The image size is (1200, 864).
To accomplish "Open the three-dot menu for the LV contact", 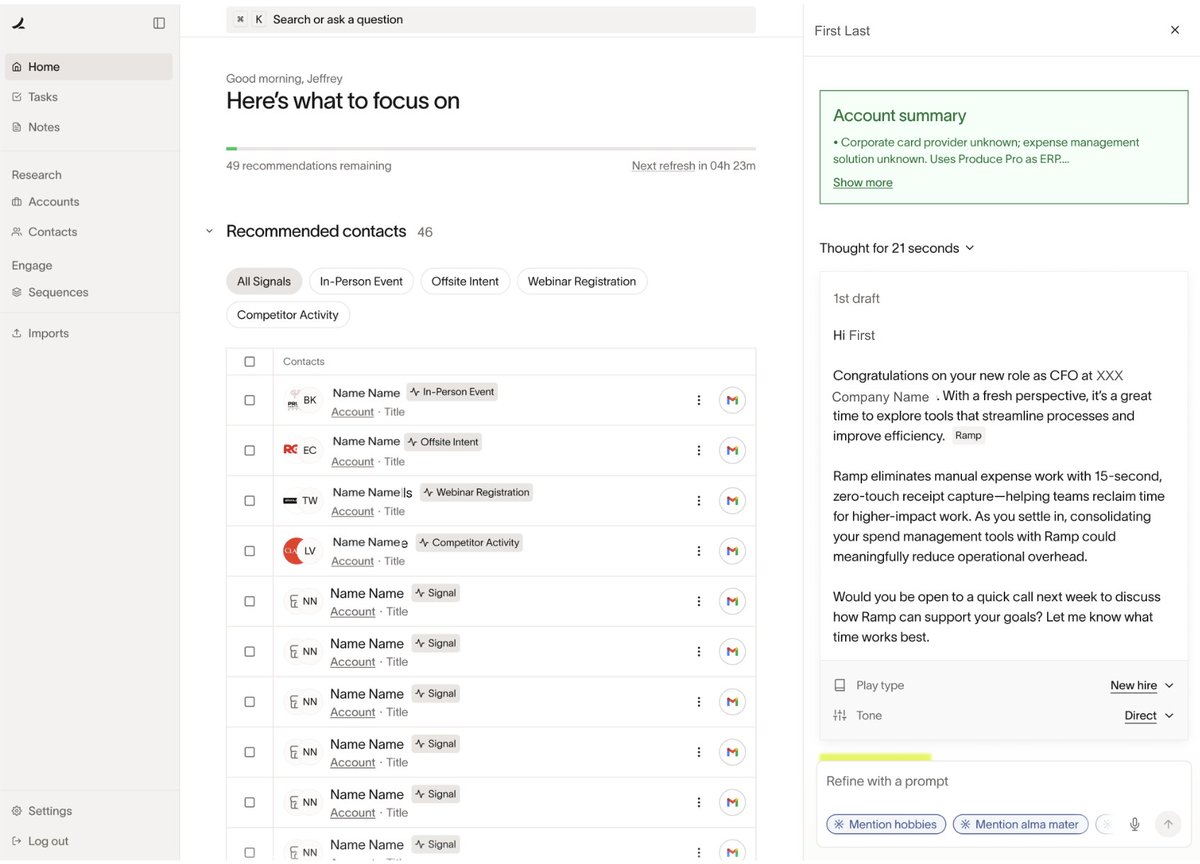I will tap(699, 551).
